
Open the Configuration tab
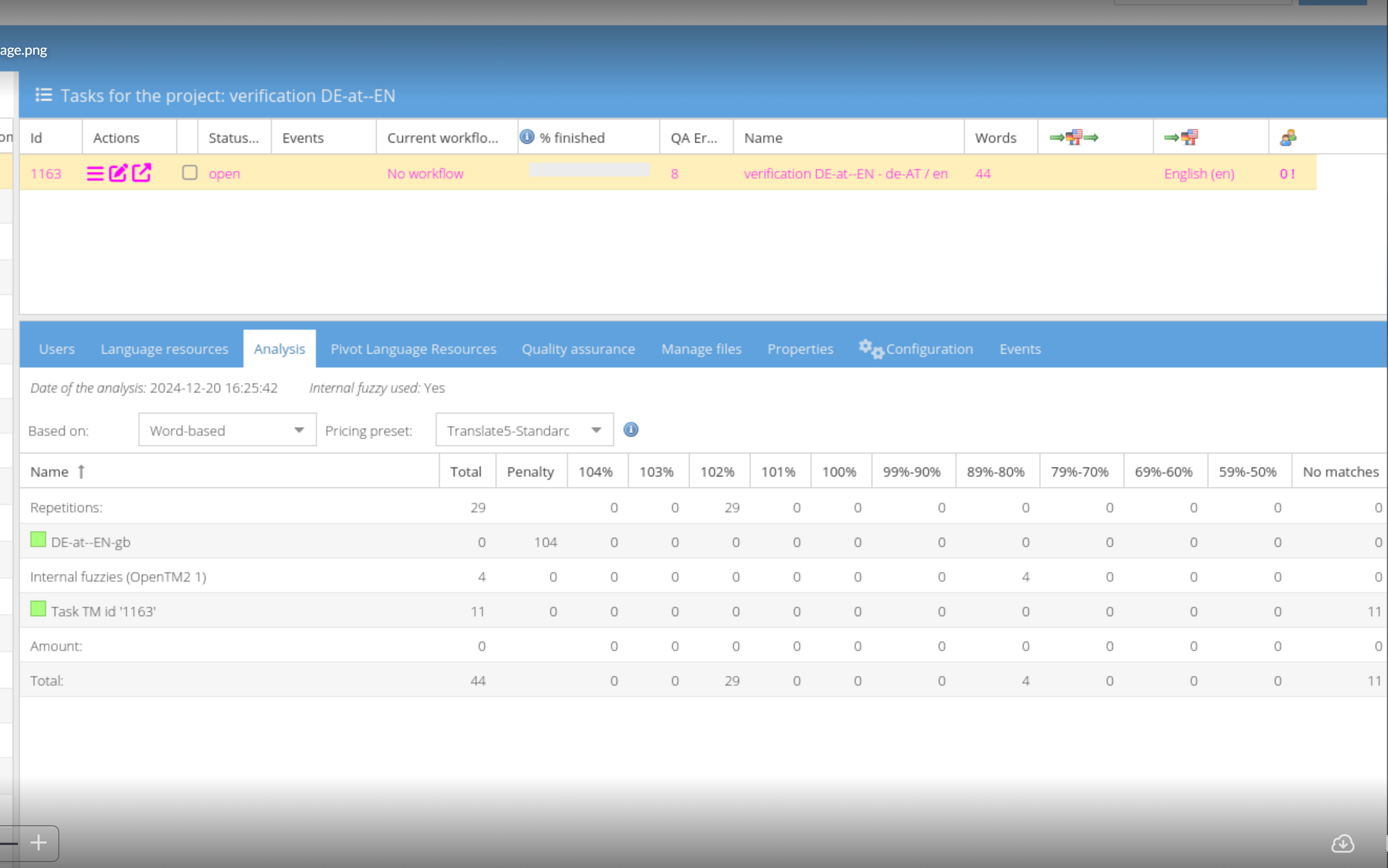pyautogui.click(x=928, y=349)
